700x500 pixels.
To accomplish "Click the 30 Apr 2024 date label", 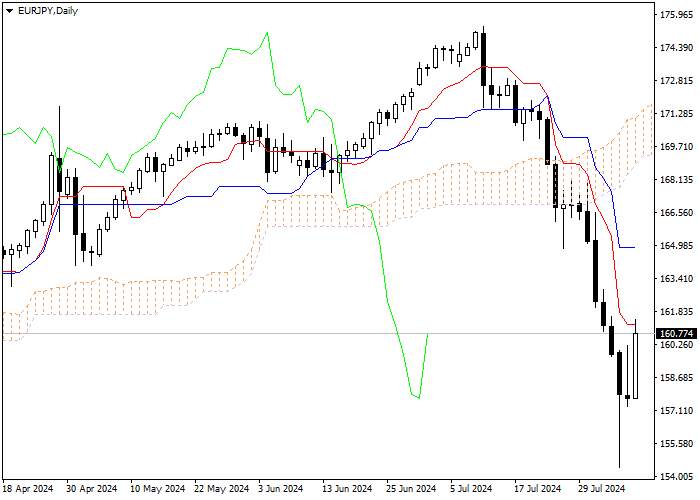I will pyautogui.click(x=92, y=489).
